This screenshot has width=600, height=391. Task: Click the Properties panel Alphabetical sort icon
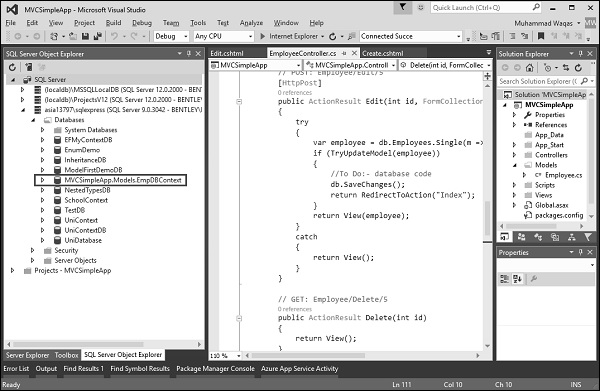(x=518, y=279)
